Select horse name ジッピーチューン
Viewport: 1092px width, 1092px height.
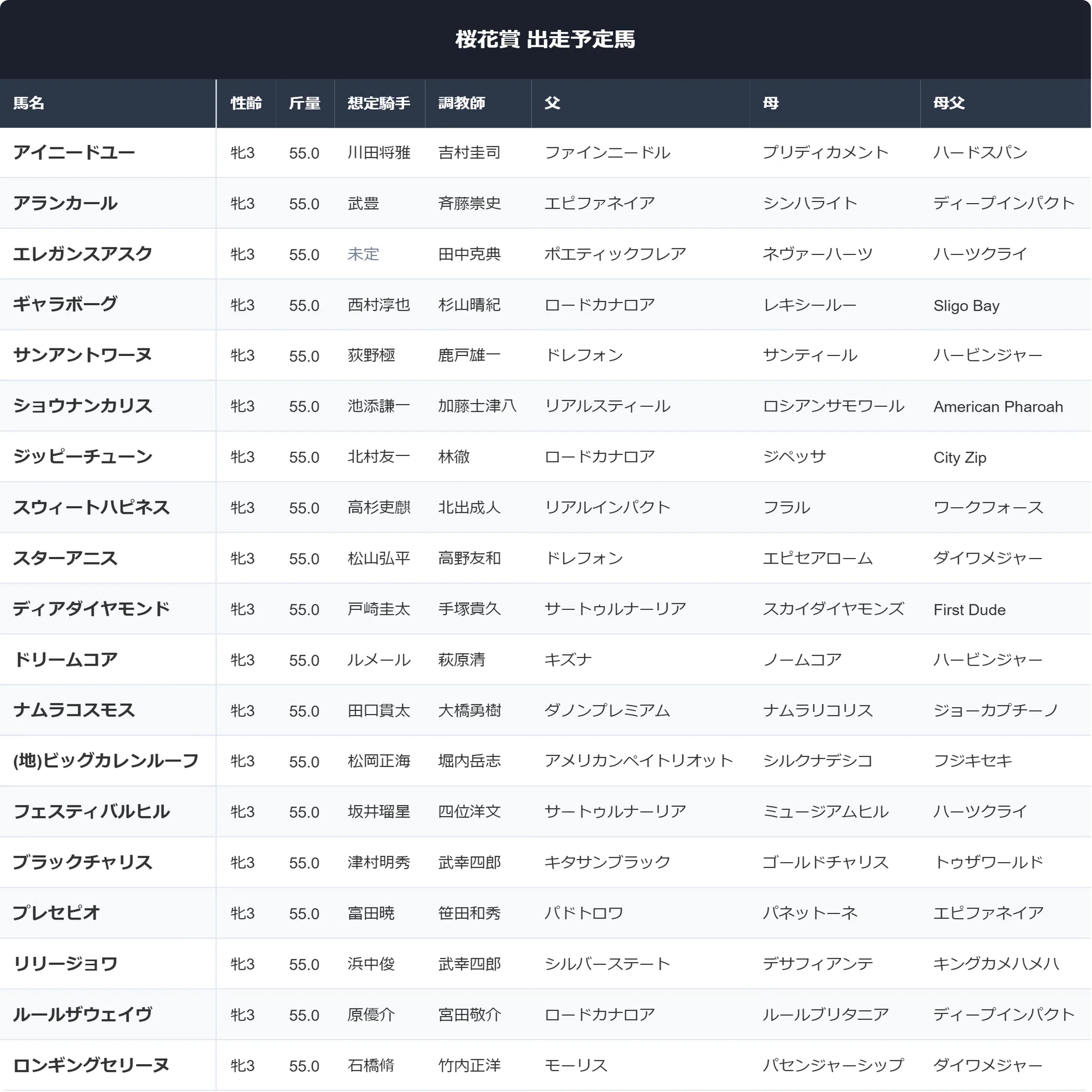(82, 456)
